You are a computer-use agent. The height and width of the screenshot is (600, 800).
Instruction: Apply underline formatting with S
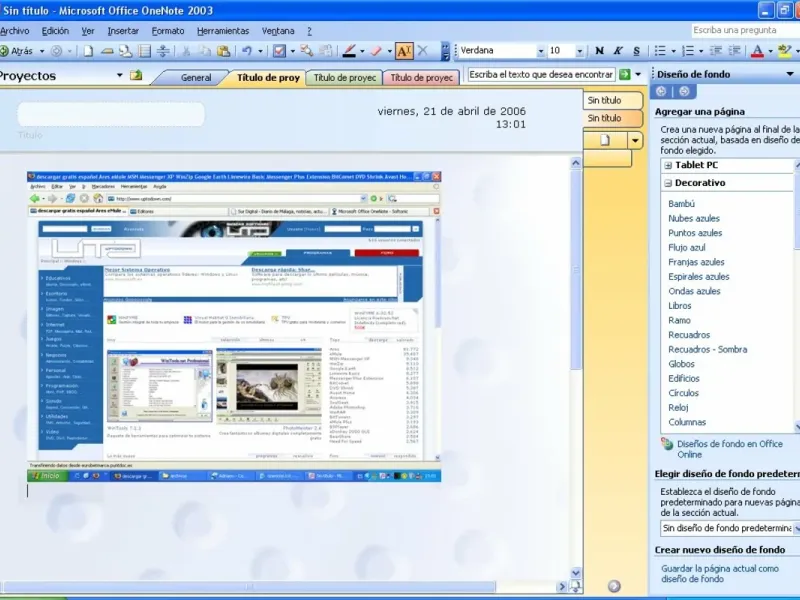coord(636,51)
